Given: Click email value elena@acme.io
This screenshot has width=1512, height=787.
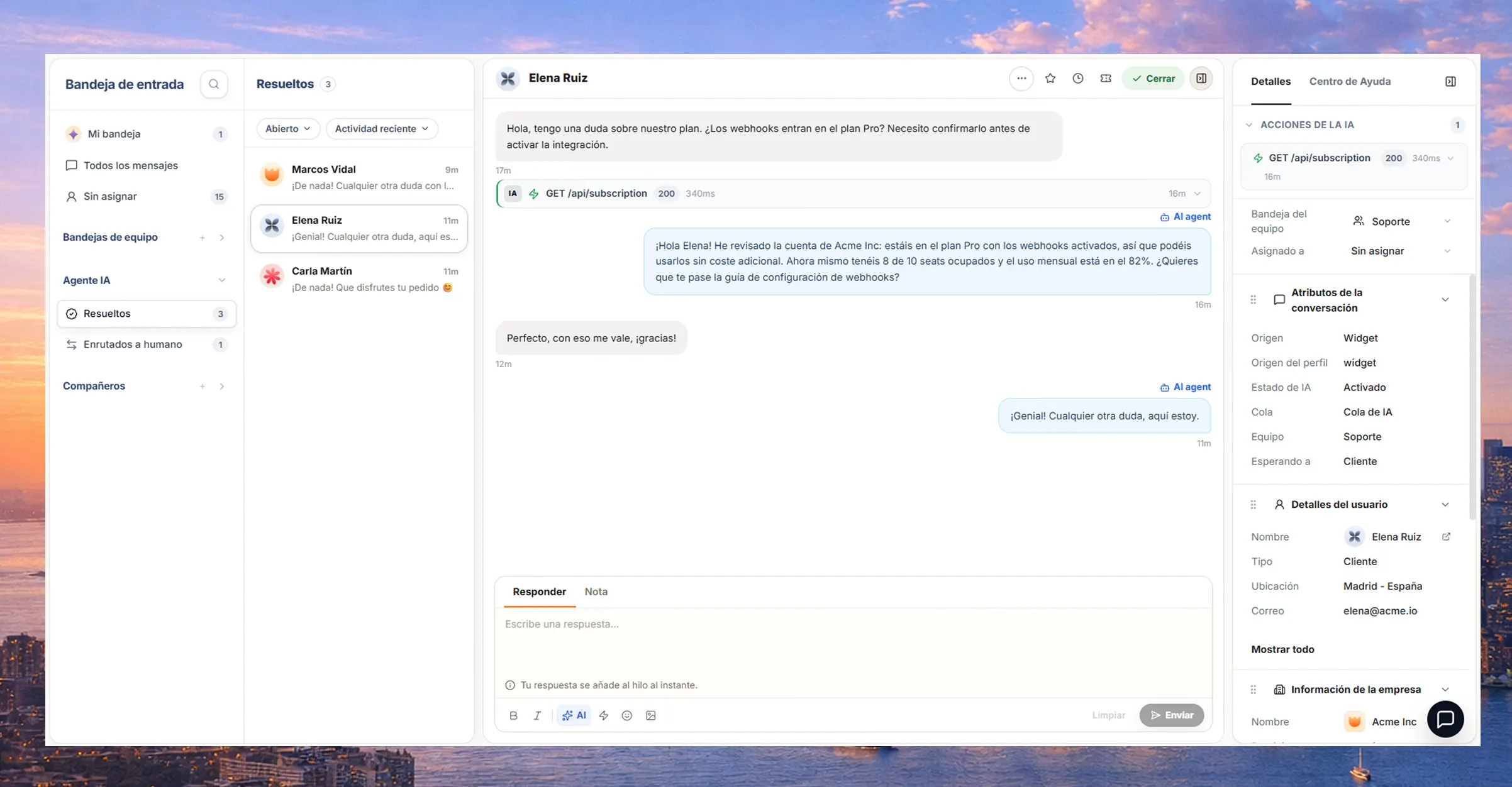Looking at the screenshot, I should tap(1380, 611).
